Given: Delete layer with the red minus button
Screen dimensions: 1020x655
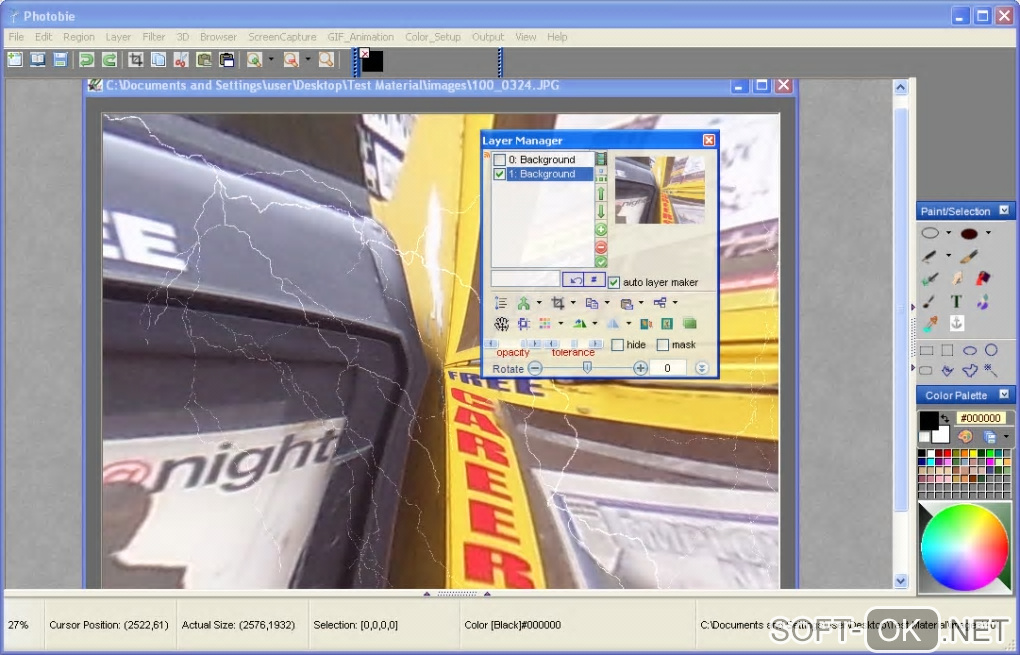Looking at the screenshot, I should pyautogui.click(x=601, y=247).
